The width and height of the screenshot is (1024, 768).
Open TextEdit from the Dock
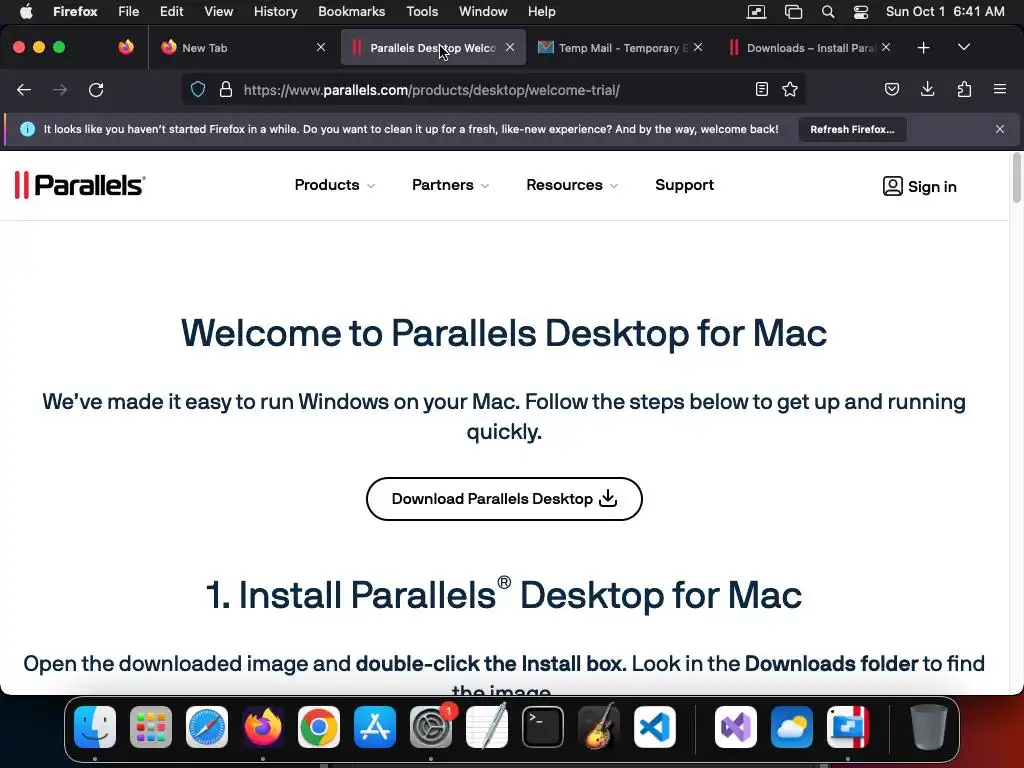point(487,727)
